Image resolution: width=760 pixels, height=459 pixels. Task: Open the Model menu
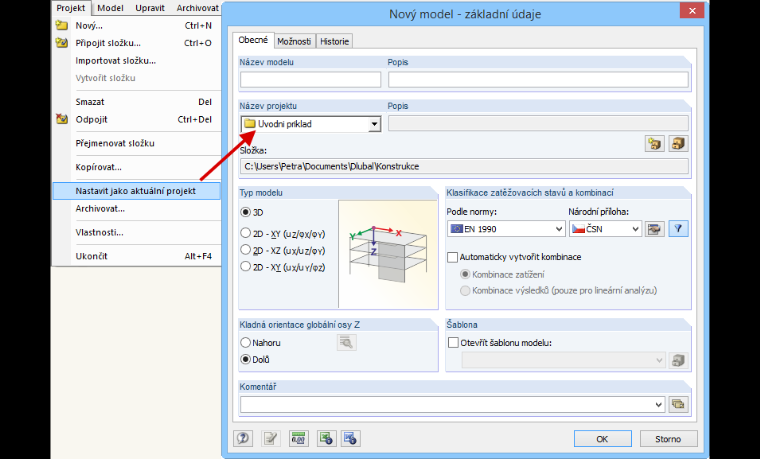click(x=110, y=8)
